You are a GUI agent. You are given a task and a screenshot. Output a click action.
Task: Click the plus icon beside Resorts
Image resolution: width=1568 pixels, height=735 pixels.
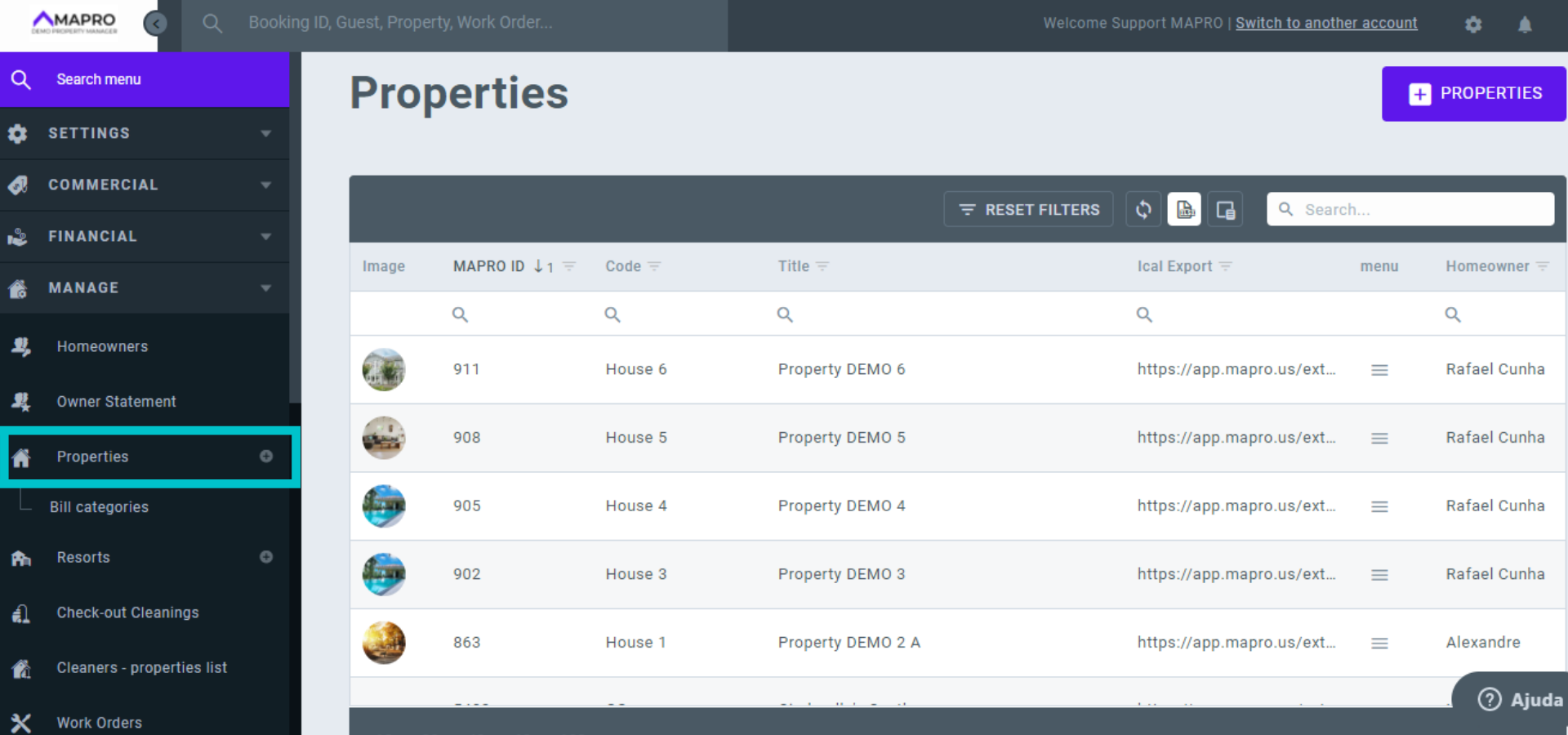coord(266,557)
